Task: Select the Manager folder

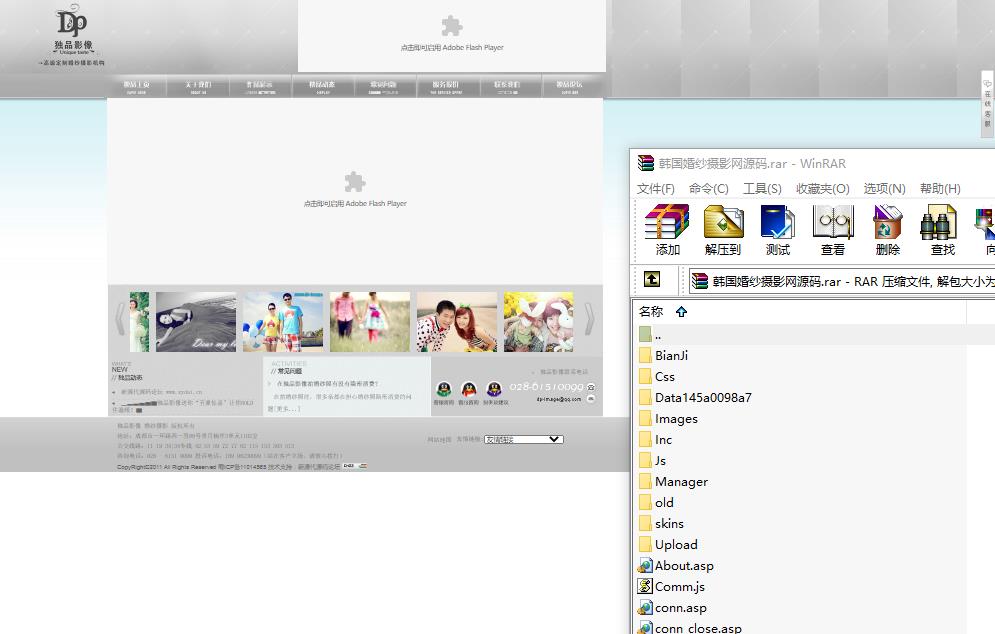Action: point(673,481)
